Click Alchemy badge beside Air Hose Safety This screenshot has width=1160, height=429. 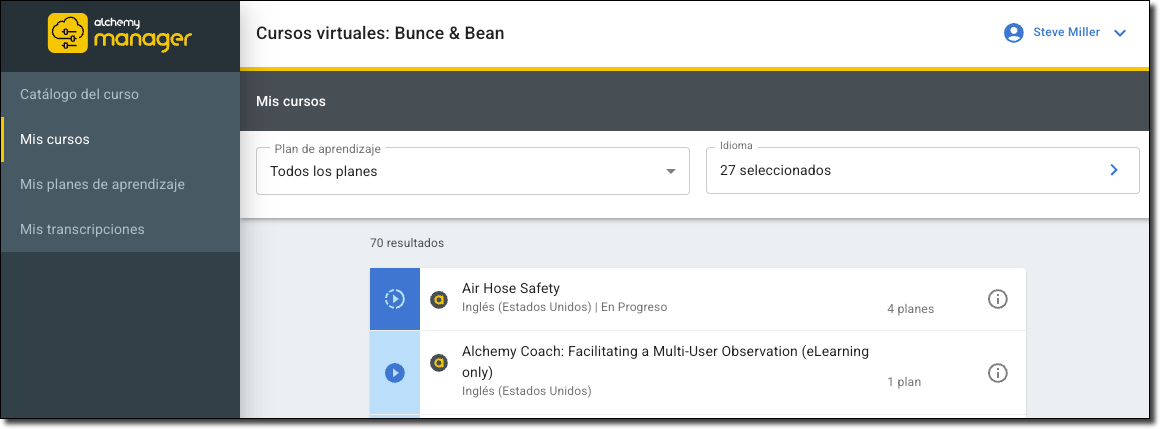[x=438, y=299]
